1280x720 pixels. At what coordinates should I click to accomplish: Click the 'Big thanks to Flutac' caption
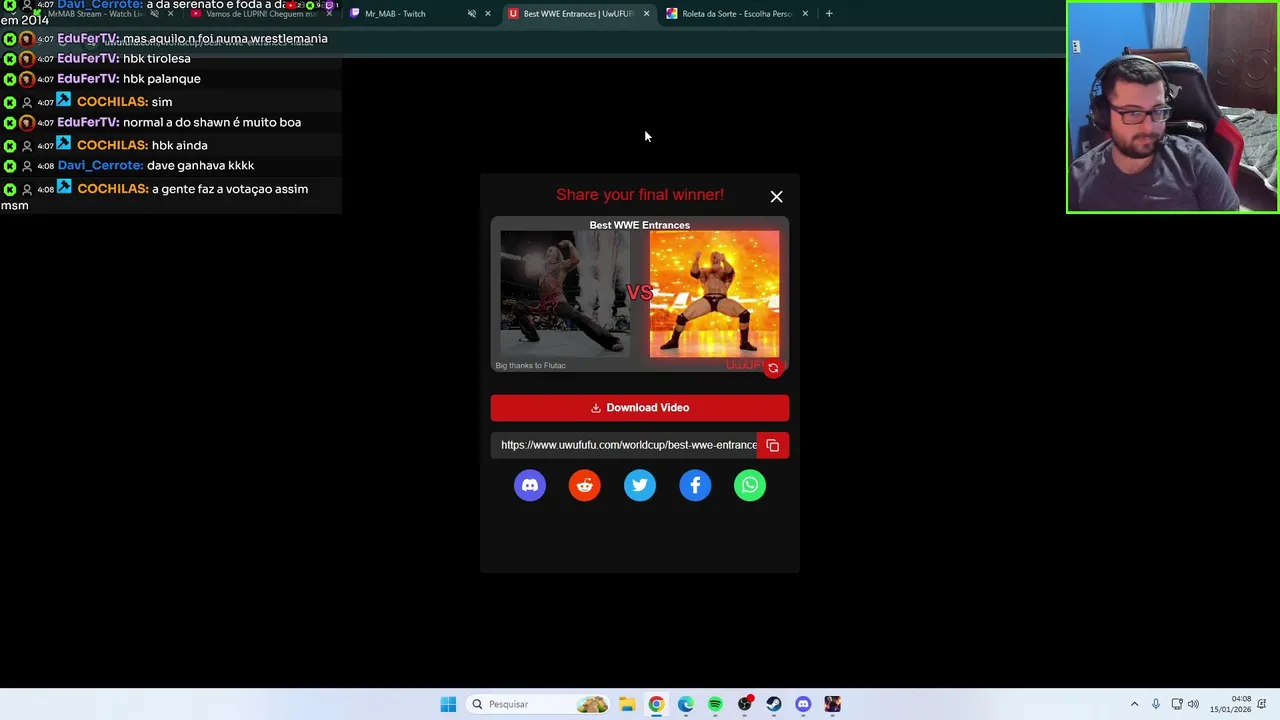[530, 366]
